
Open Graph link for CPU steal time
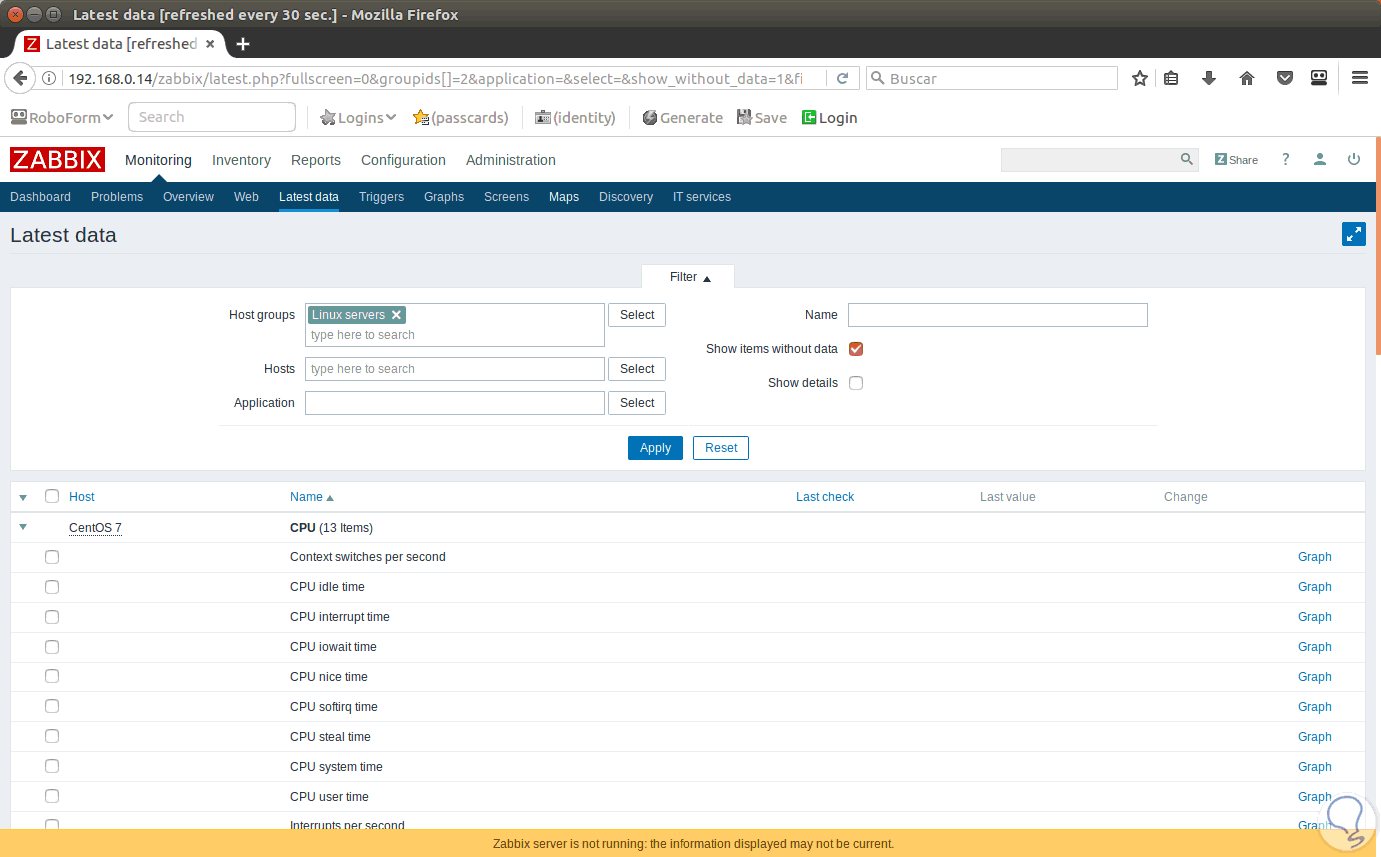tap(1314, 737)
